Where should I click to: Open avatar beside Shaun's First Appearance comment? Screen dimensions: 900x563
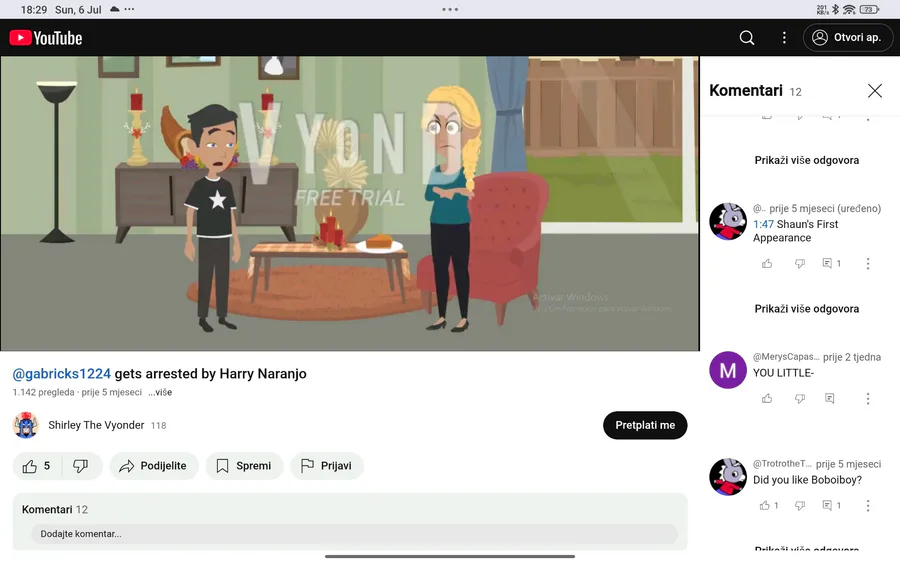coord(728,222)
